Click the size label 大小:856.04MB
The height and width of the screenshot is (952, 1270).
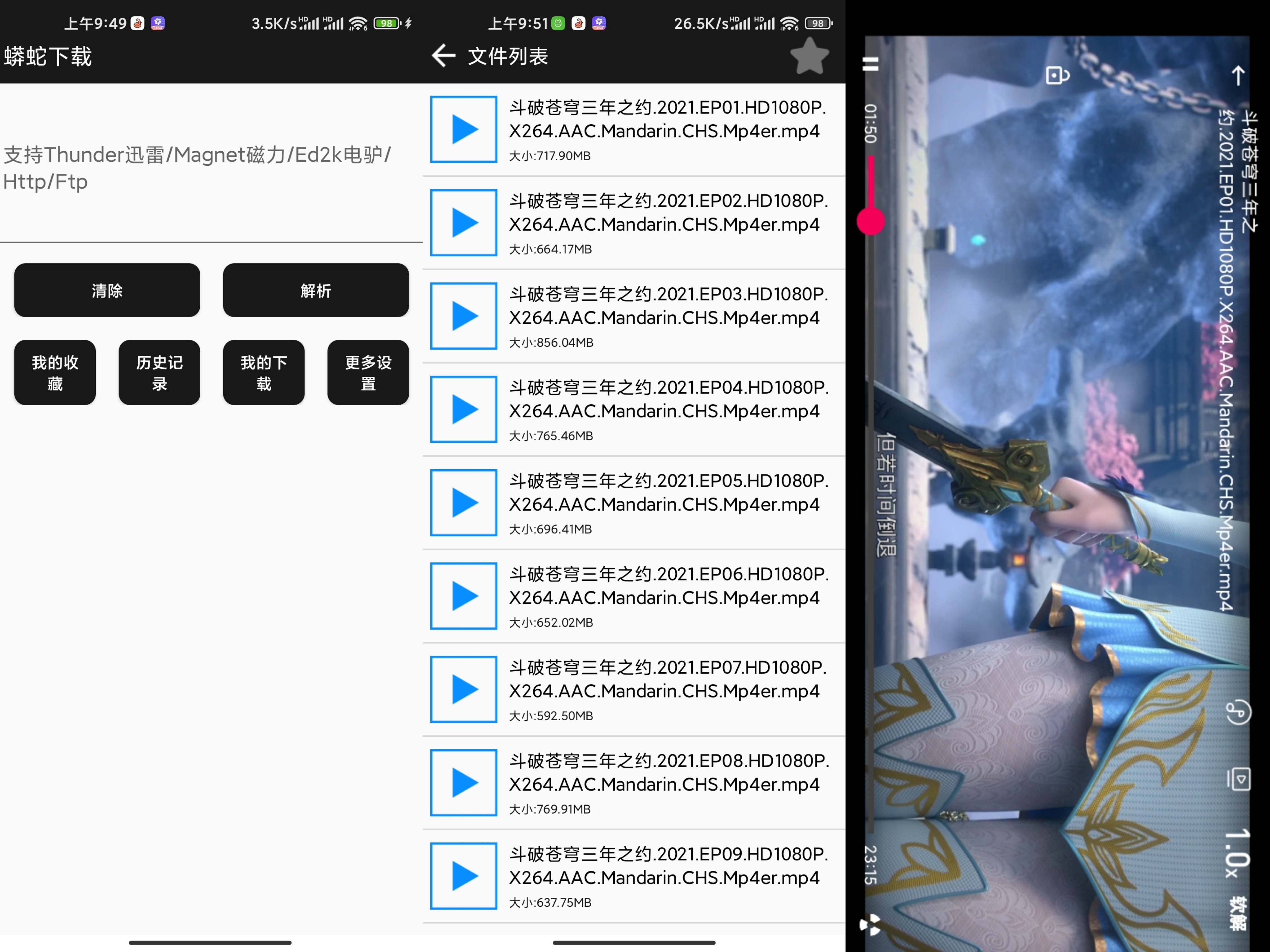click(x=551, y=342)
